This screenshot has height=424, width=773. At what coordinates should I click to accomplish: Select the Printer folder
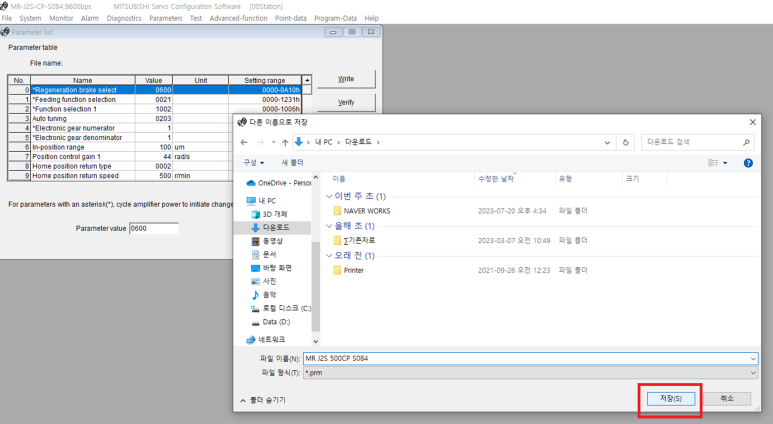[x=349, y=270]
